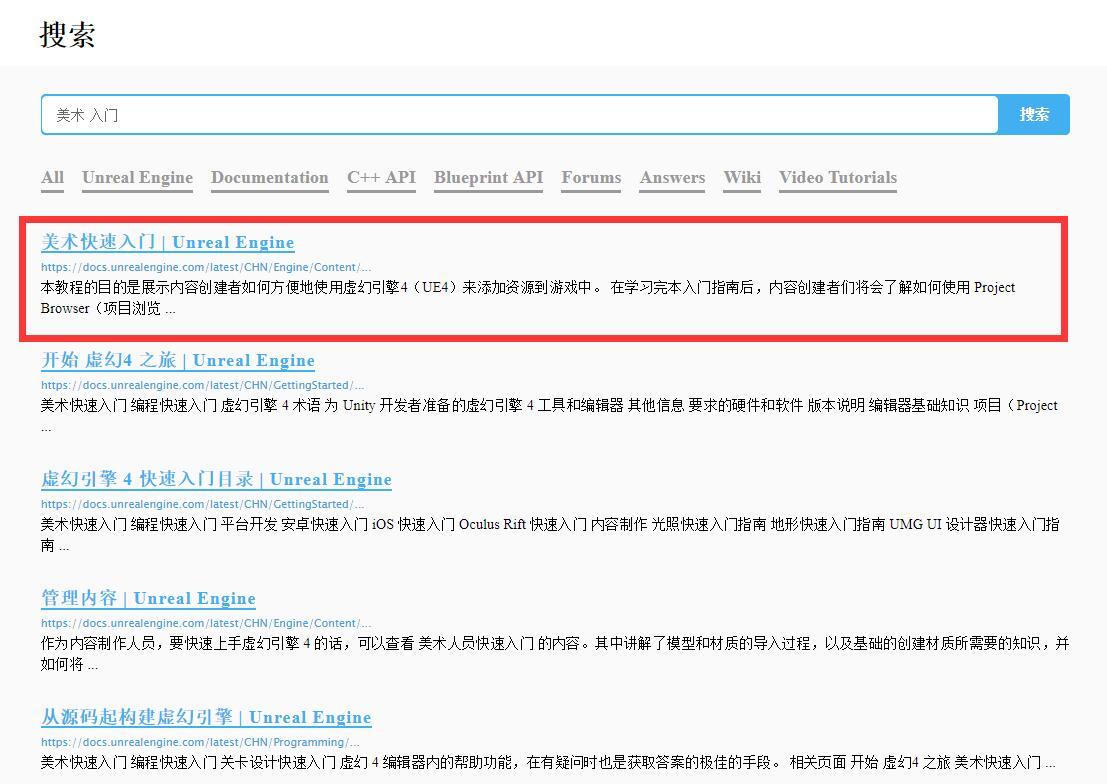
Task: Click the description starting 本教程的目的是展示内容创建者
Action: tap(528, 297)
